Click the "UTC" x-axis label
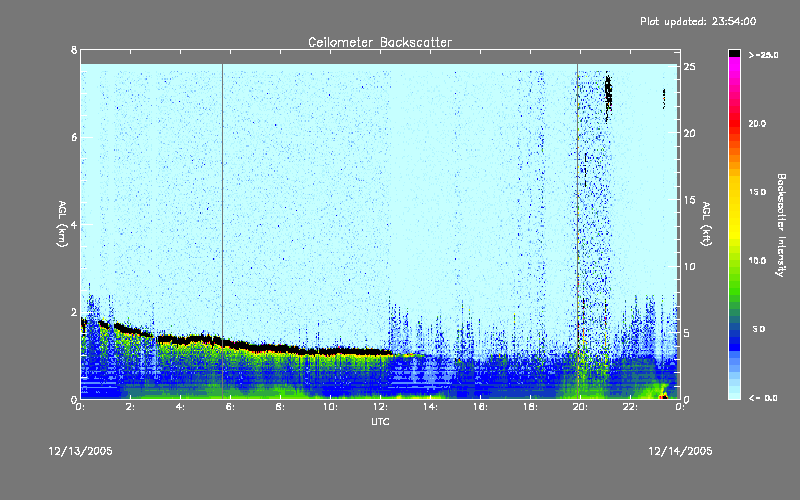This screenshot has height=500, width=800. point(380,421)
